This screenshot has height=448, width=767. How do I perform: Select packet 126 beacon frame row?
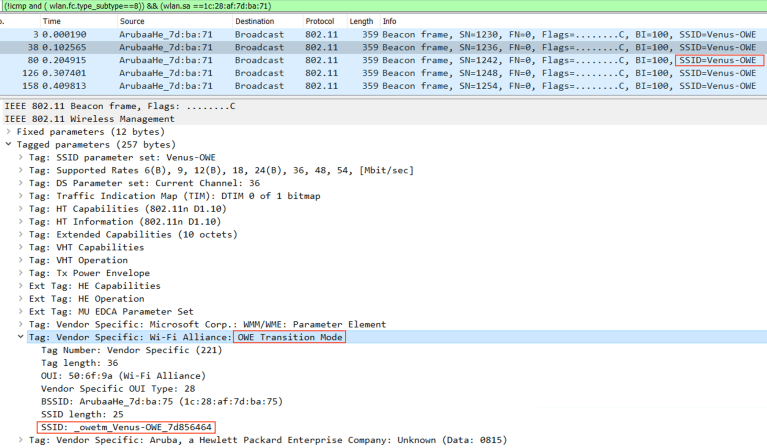300,73
